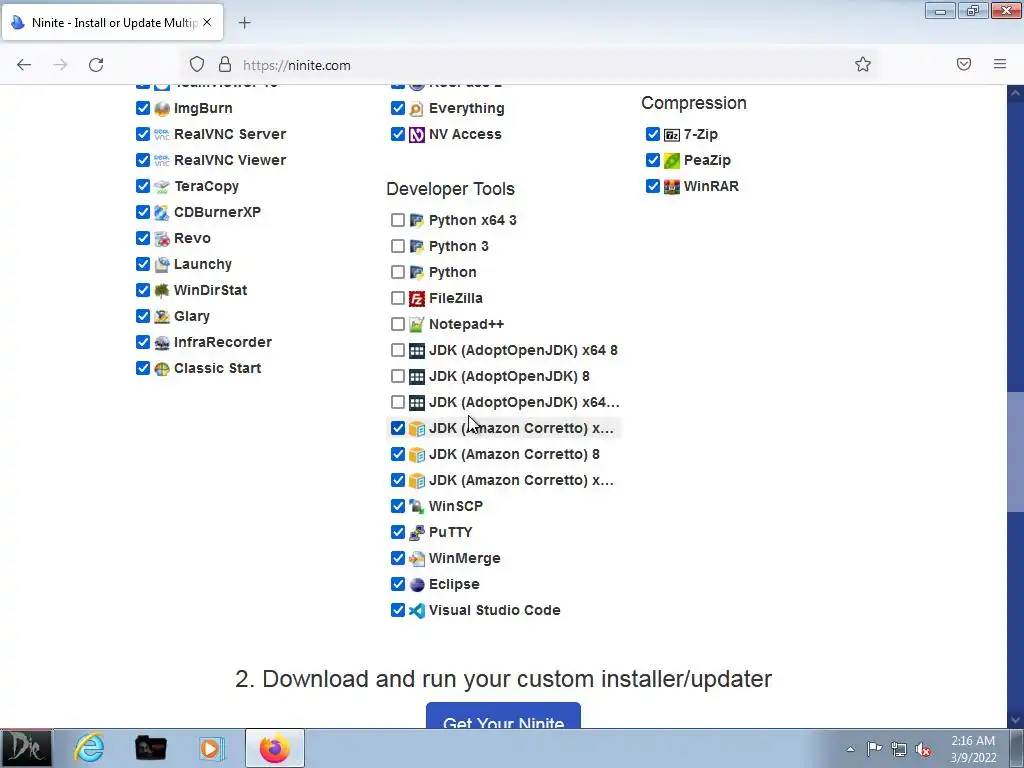The height and width of the screenshot is (768, 1024).
Task: Close the Ninite tab
Action: coord(207,22)
